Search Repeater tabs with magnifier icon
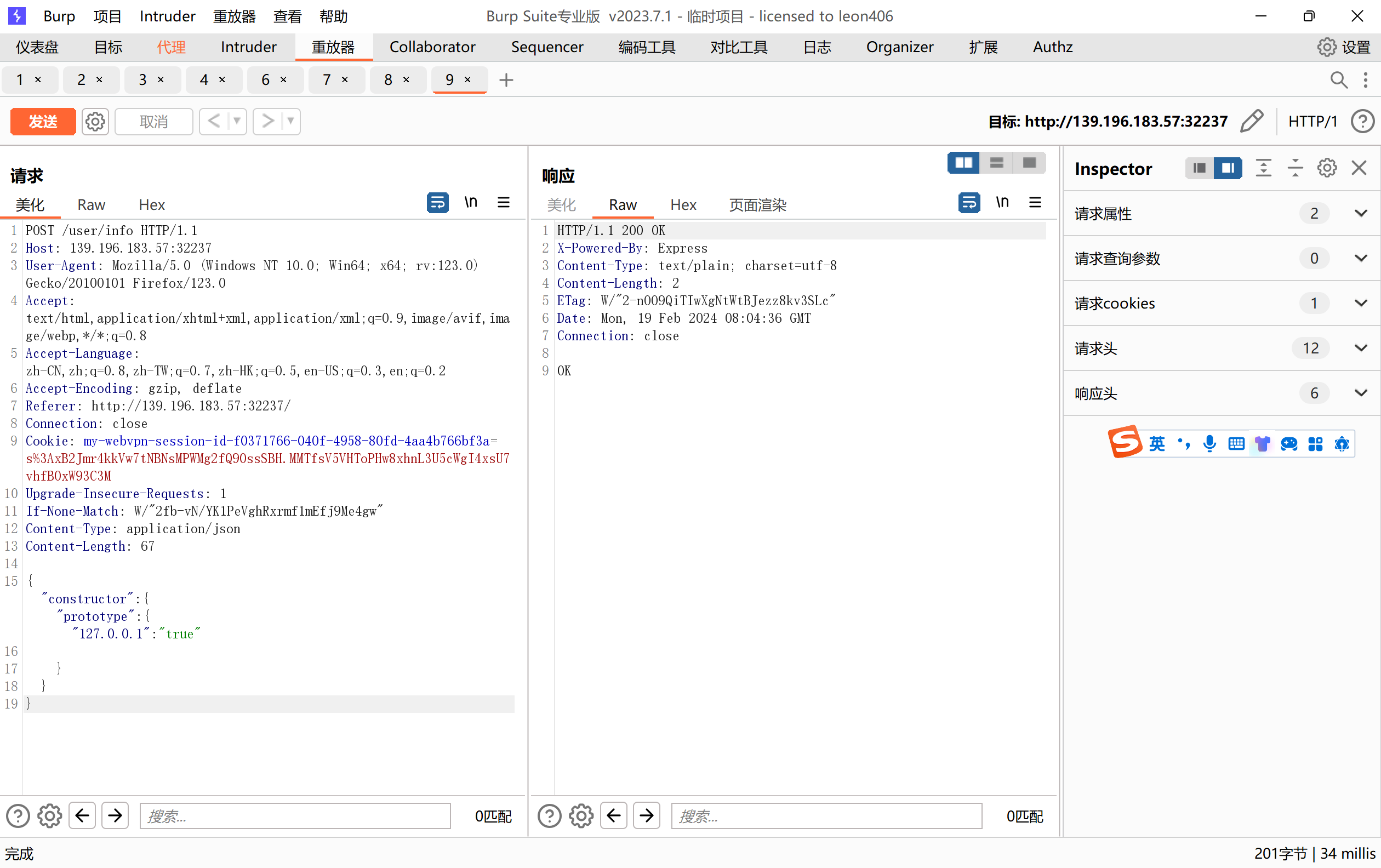This screenshot has height=868, width=1381. tap(1339, 79)
